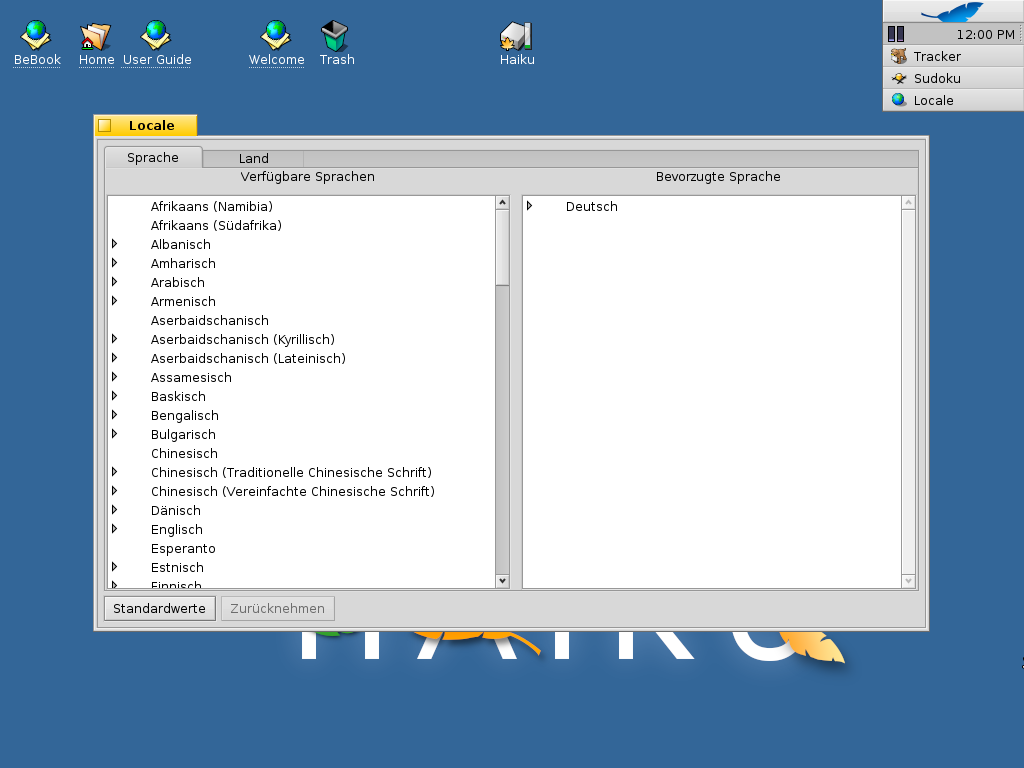Click the Haiku leaf menu in Deskbar
The width and height of the screenshot is (1024, 768).
click(x=953, y=11)
